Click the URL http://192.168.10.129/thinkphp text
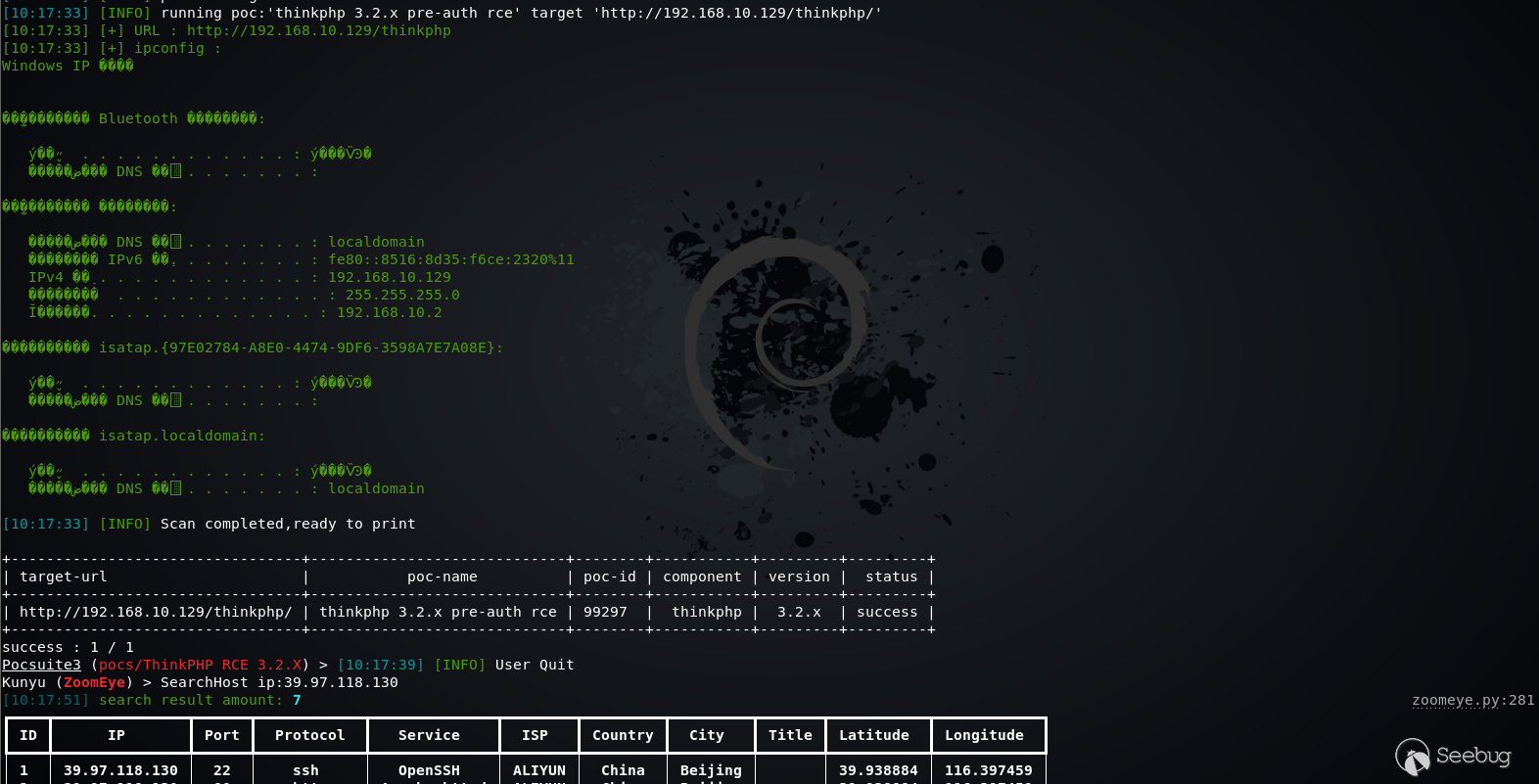This screenshot has width=1539, height=784. pyautogui.click(x=319, y=30)
